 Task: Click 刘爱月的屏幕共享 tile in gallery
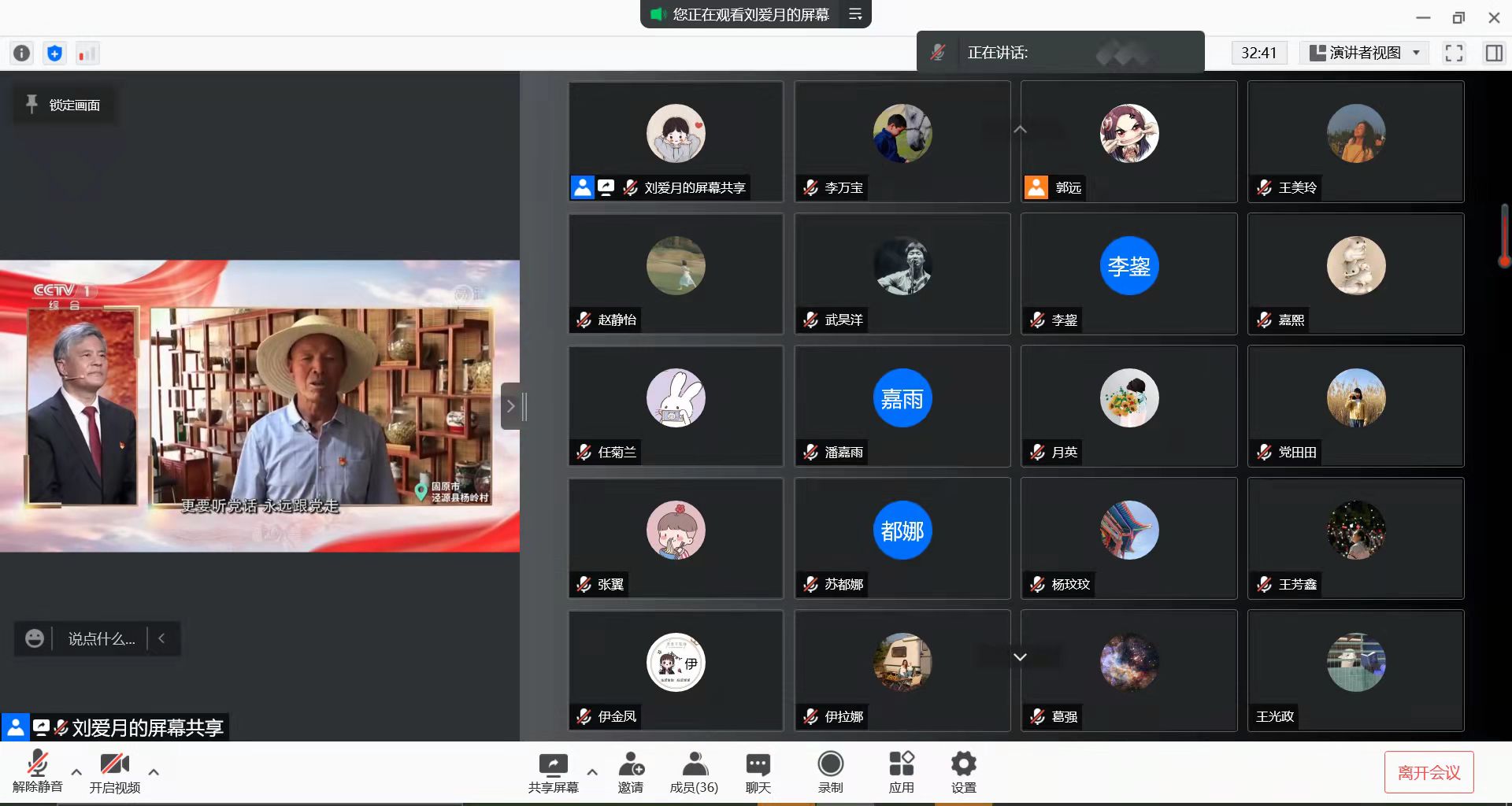point(676,142)
